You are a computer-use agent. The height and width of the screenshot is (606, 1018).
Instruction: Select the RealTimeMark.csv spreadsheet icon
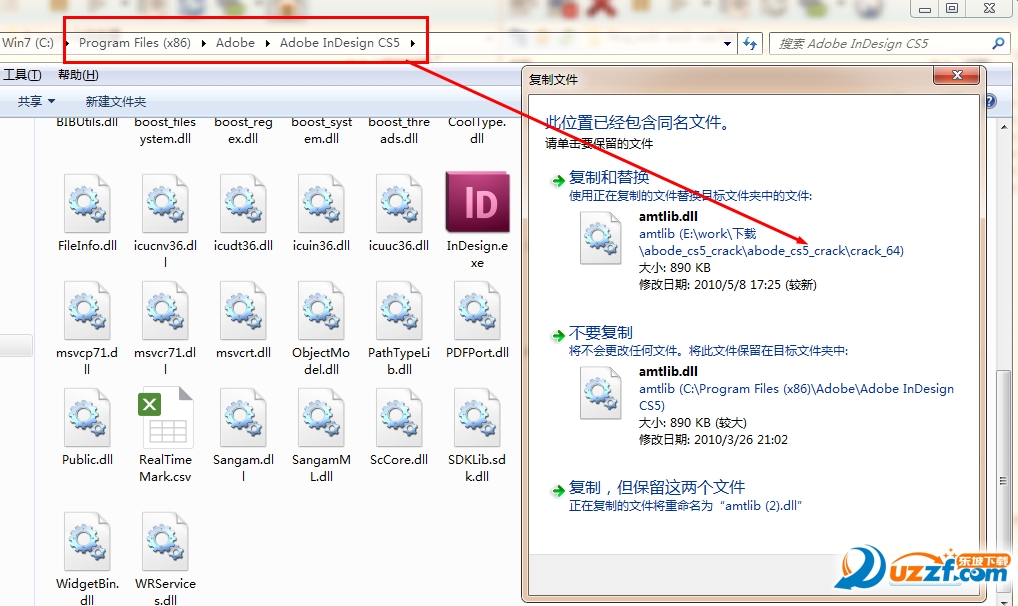coord(165,418)
